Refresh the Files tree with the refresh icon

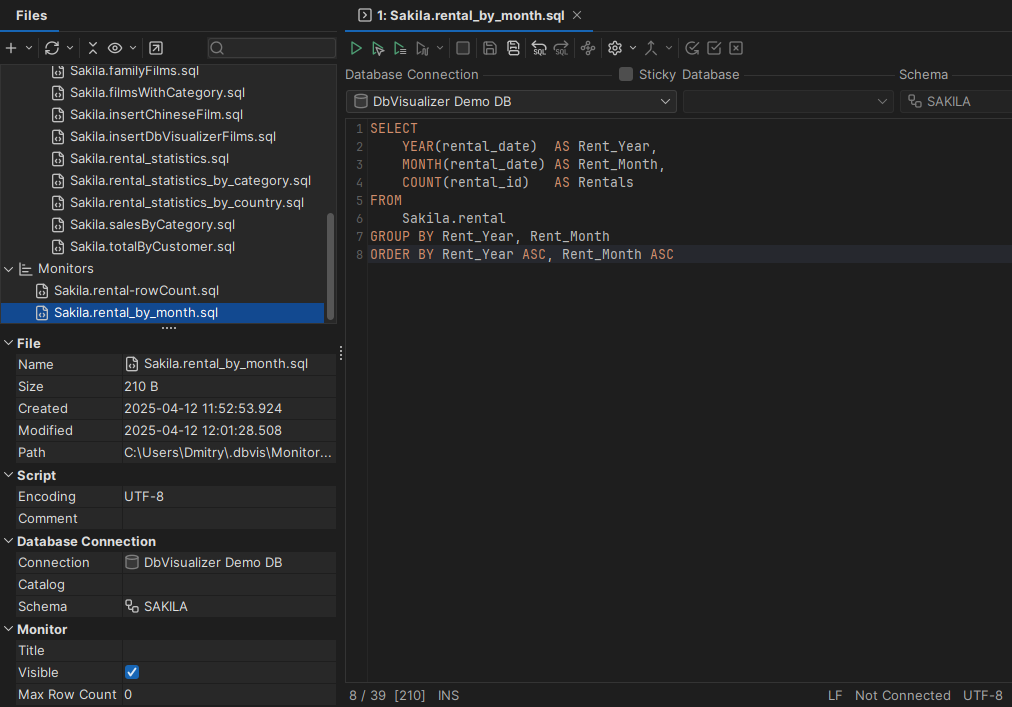click(x=52, y=47)
